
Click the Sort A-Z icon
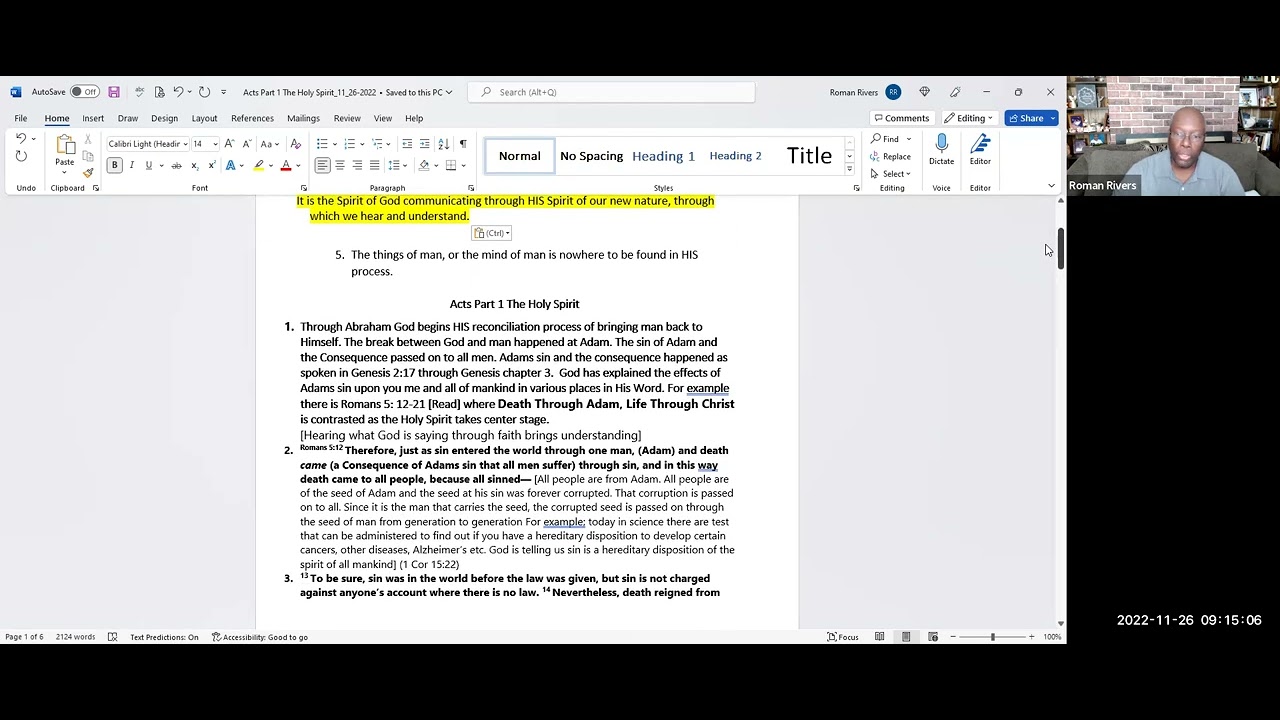tap(443, 144)
